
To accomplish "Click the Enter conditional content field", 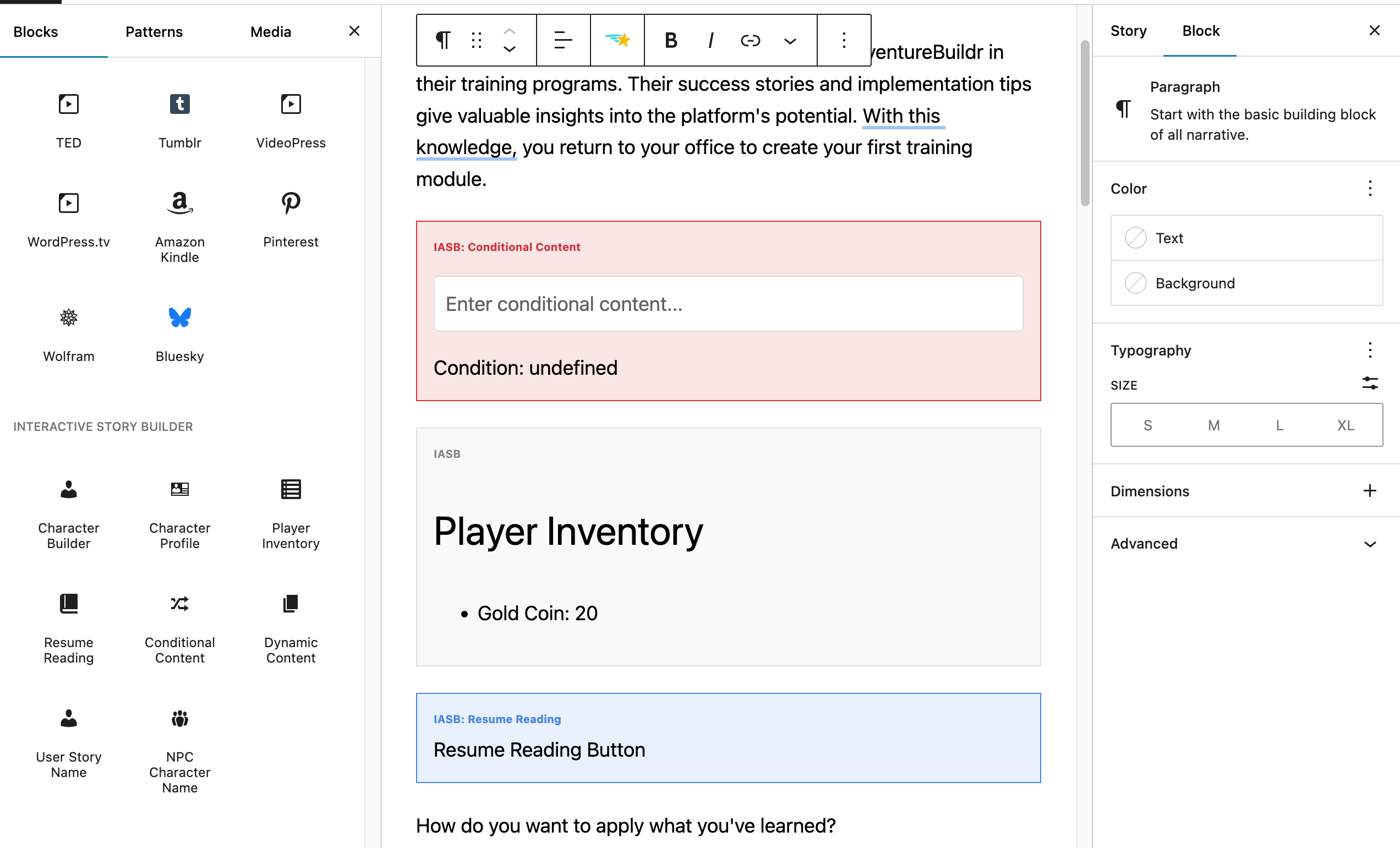I will click(728, 304).
